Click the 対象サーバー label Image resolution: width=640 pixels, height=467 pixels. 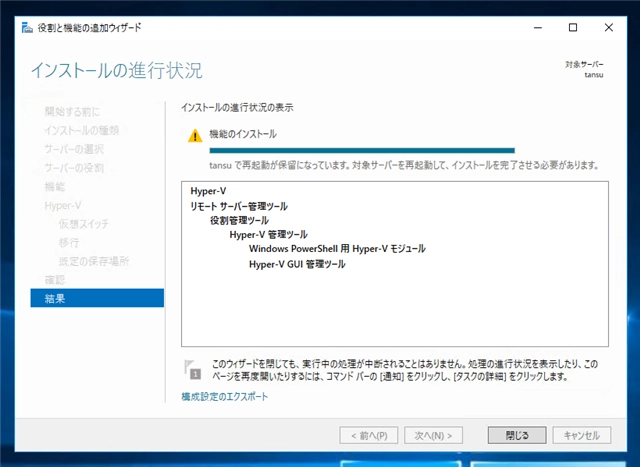[584, 64]
